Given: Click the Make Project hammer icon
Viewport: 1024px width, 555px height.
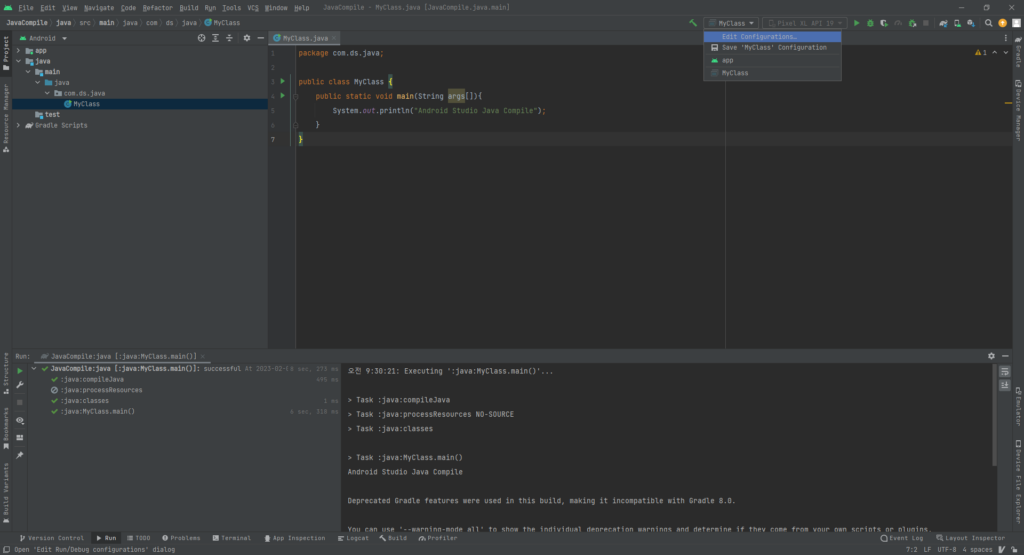Looking at the screenshot, I should [x=693, y=23].
